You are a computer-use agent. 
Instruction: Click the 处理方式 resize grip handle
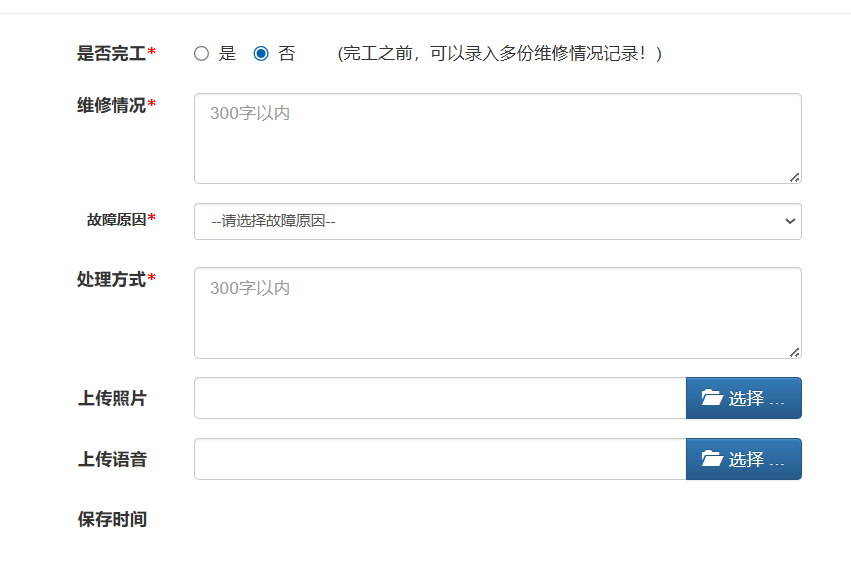point(795,352)
